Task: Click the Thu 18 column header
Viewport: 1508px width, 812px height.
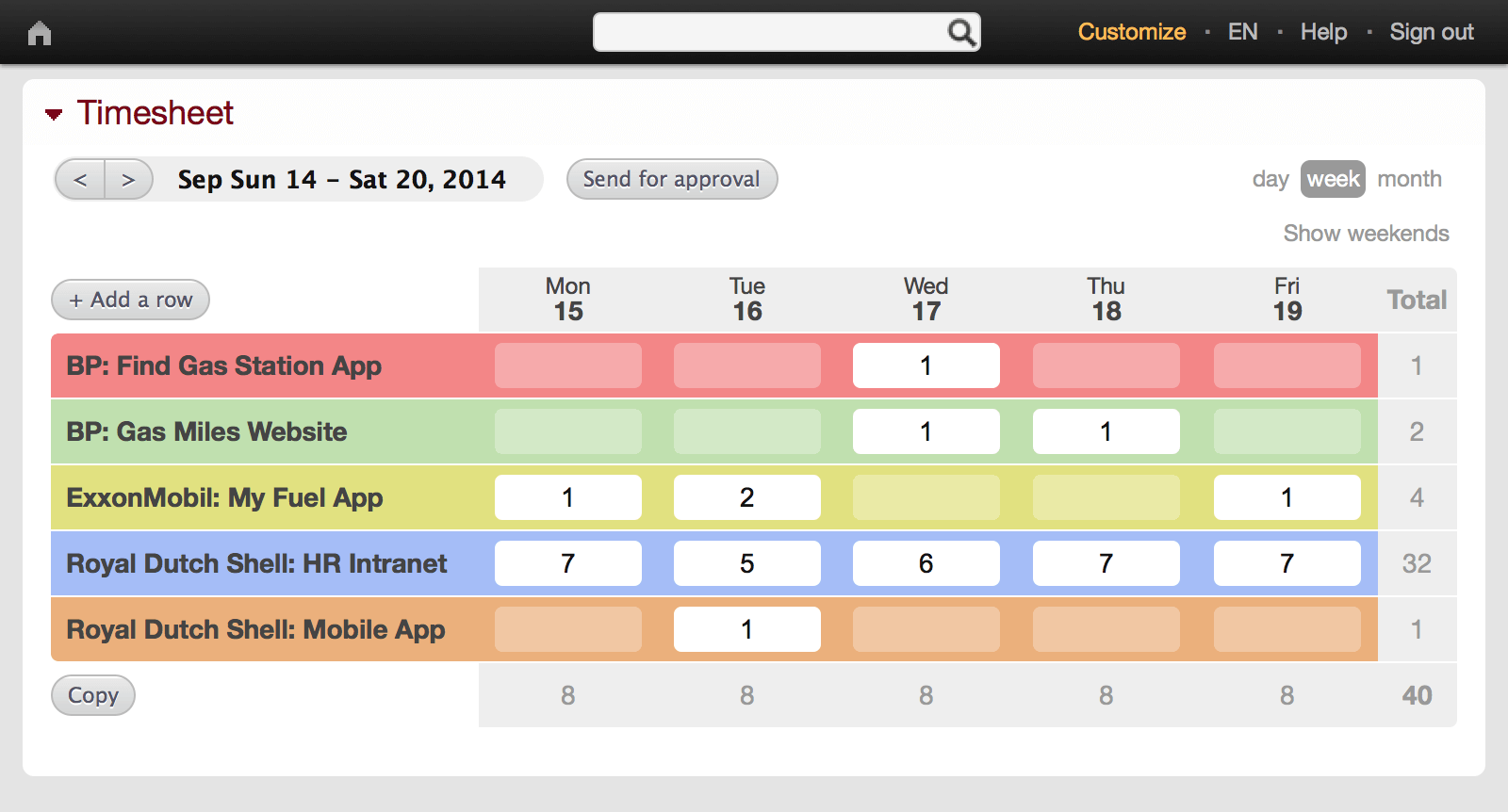Action: click(x=1106, y=299)
